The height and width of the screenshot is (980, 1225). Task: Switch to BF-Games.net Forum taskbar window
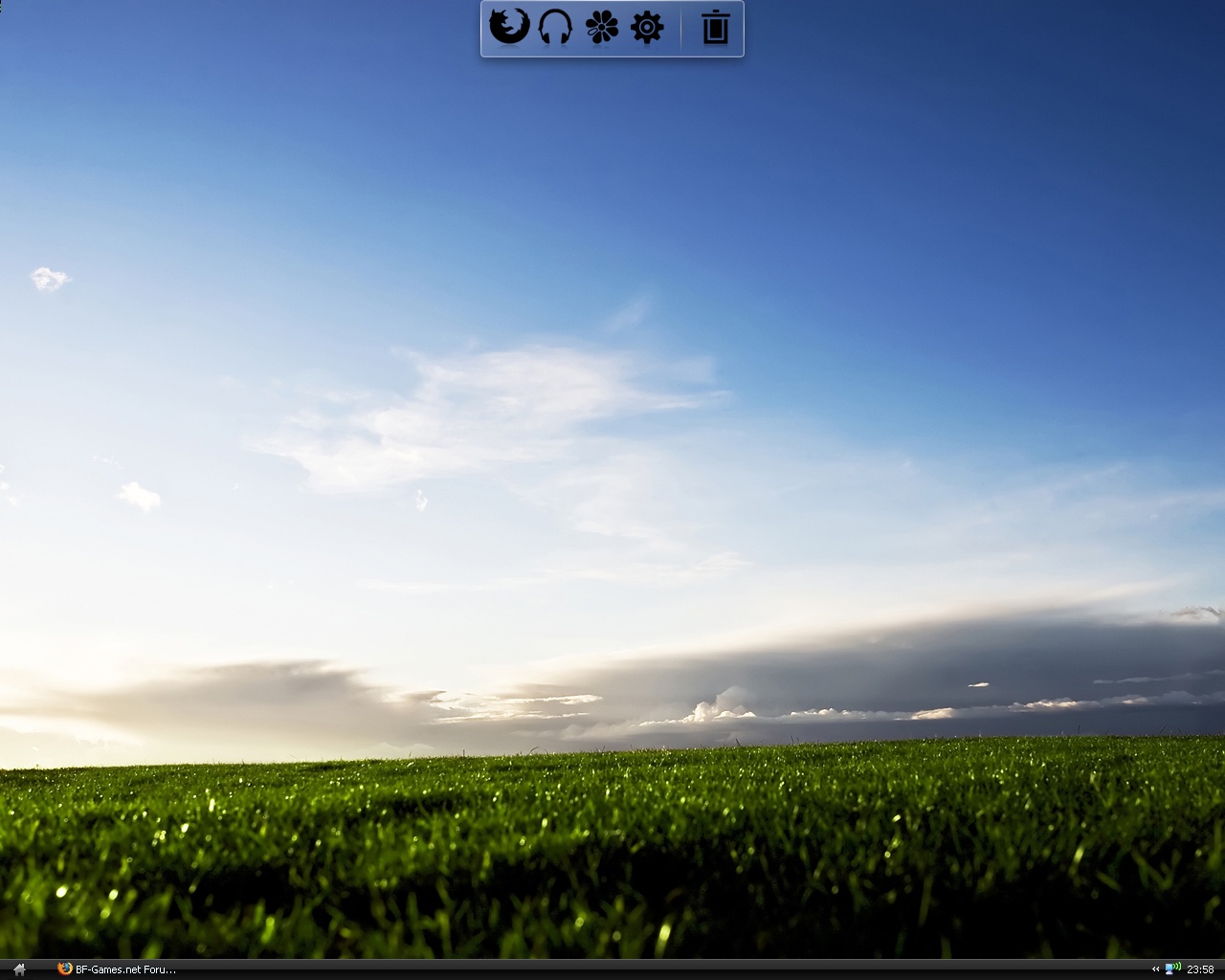pos(117,969)
